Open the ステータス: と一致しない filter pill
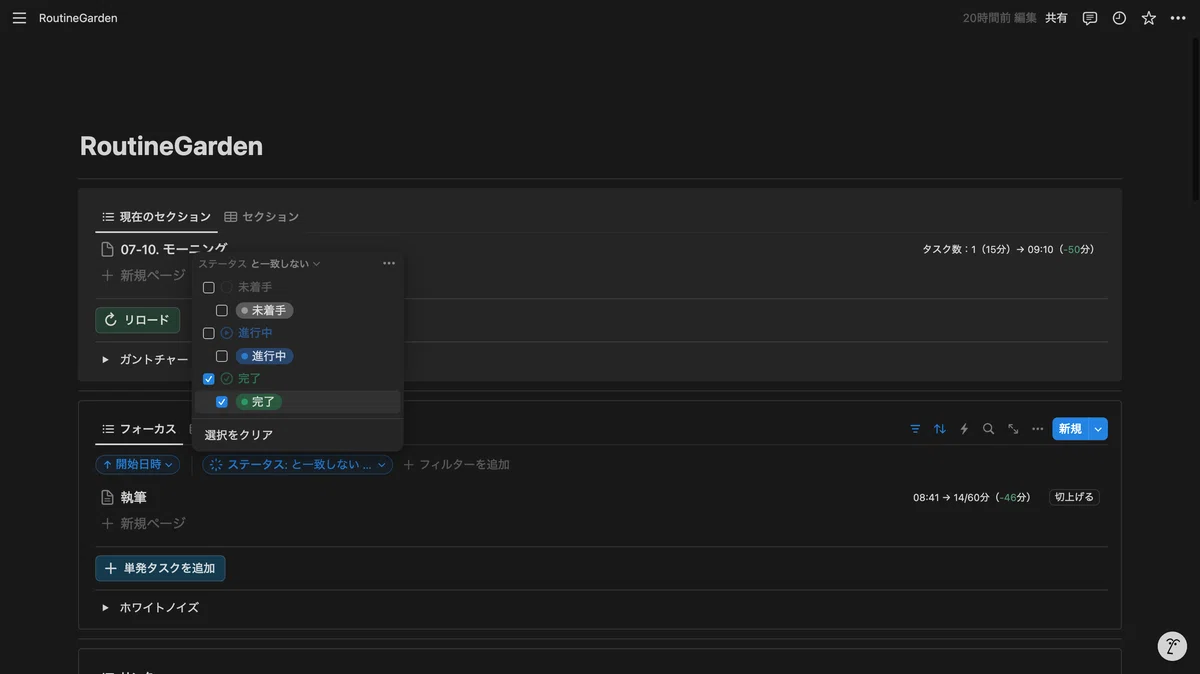The height and width of the screenshot is (674, 1200). point(297,464)
